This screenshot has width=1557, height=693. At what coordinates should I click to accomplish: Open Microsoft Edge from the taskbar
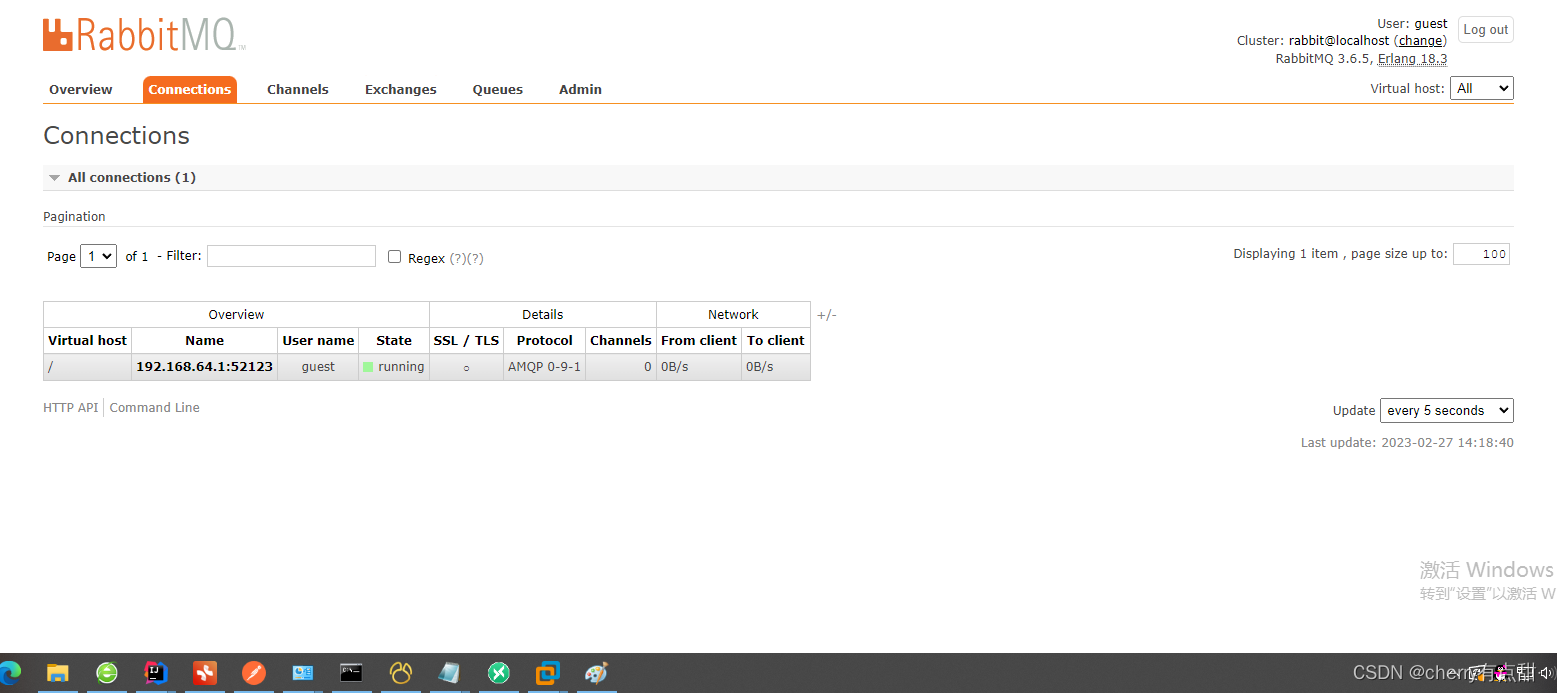(10, 673)
